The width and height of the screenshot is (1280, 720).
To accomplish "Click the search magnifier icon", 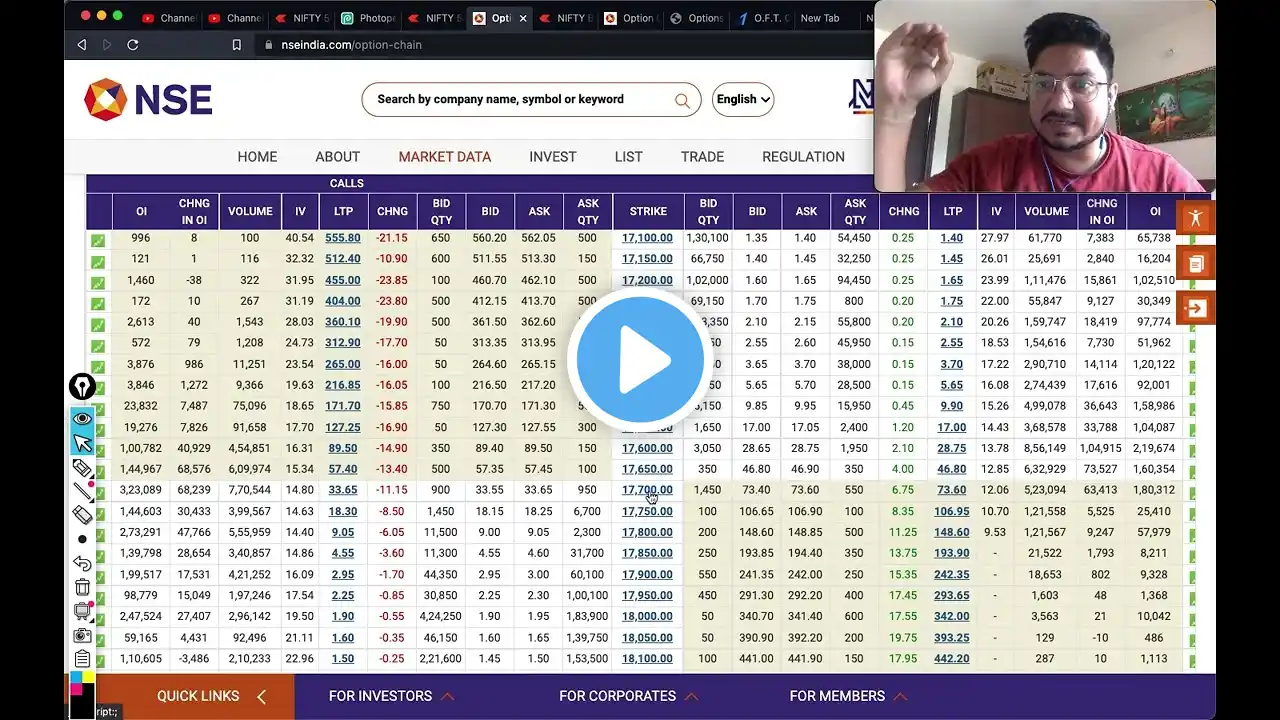I will (x=682, y=100).
